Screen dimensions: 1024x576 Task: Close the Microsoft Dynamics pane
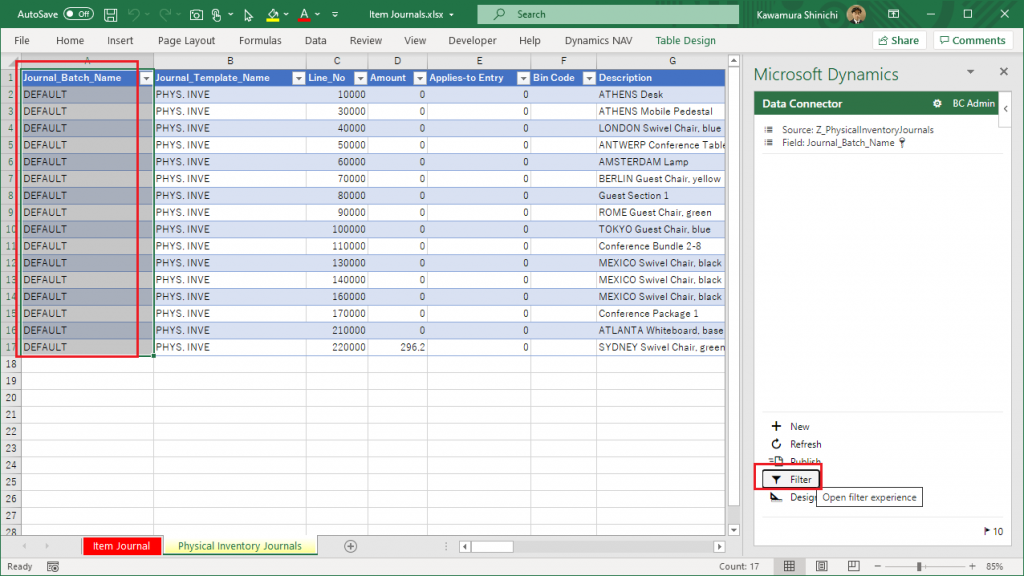(x=1004, y=72)
